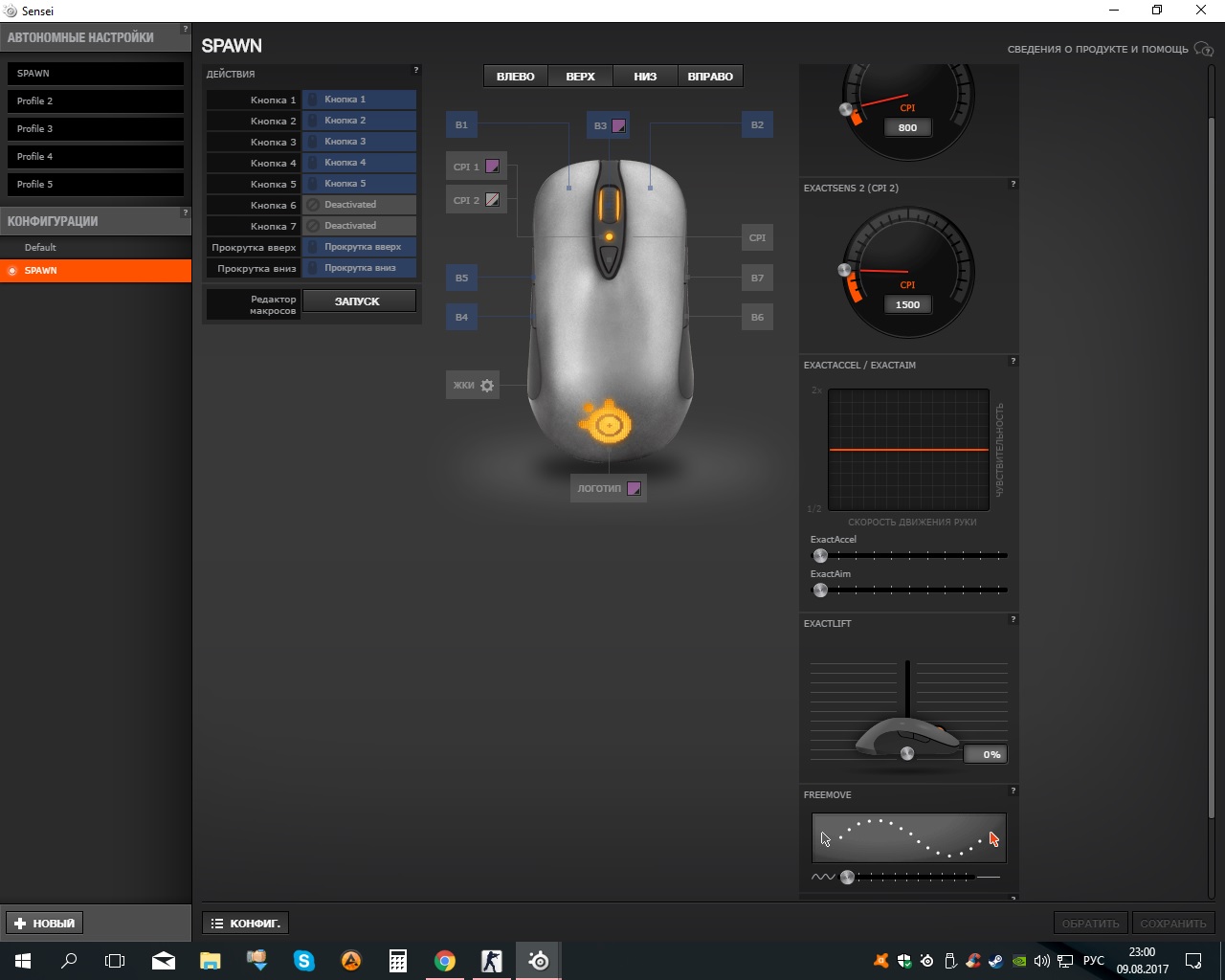
Task: Switch to the ВПРАВО view tab
Action: tap(710, 77)
